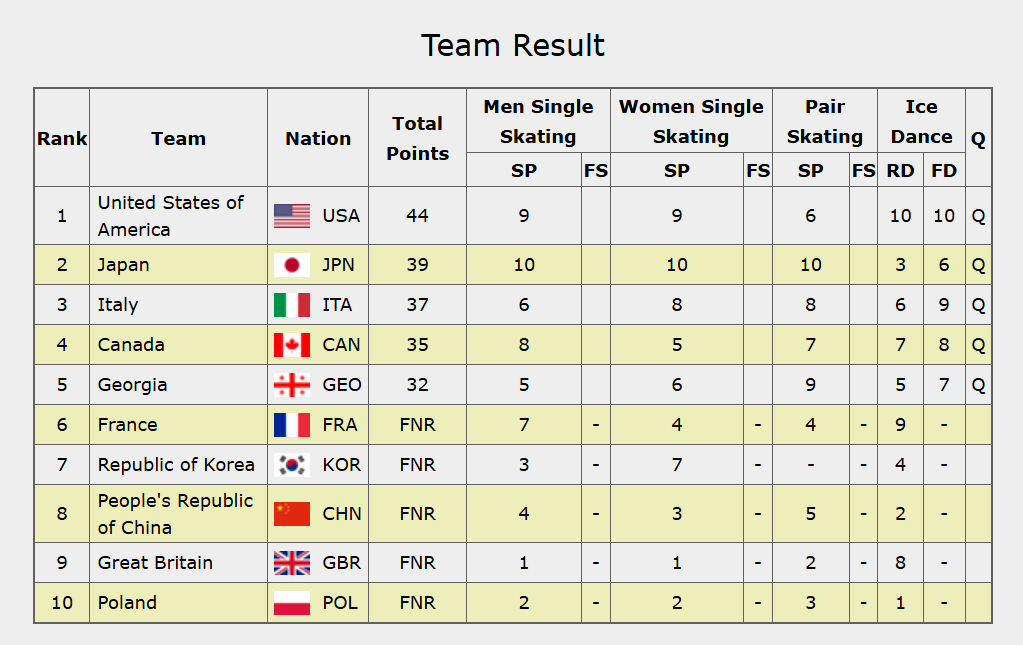The image size is (1023, 645).
Task: Select the Women Single Skating column header
Action: (x=691, y=121)
